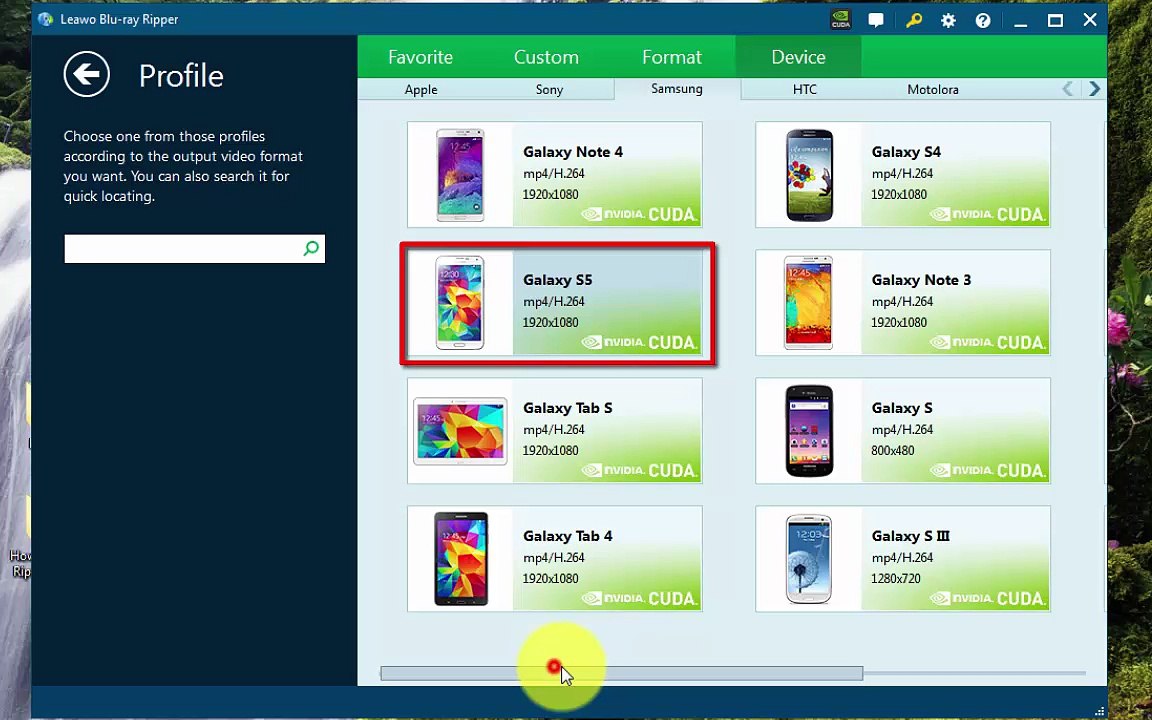This screenshot has height=720, width=1152.
Task: Show previous device brands with left arrow
Action: 1068,89
